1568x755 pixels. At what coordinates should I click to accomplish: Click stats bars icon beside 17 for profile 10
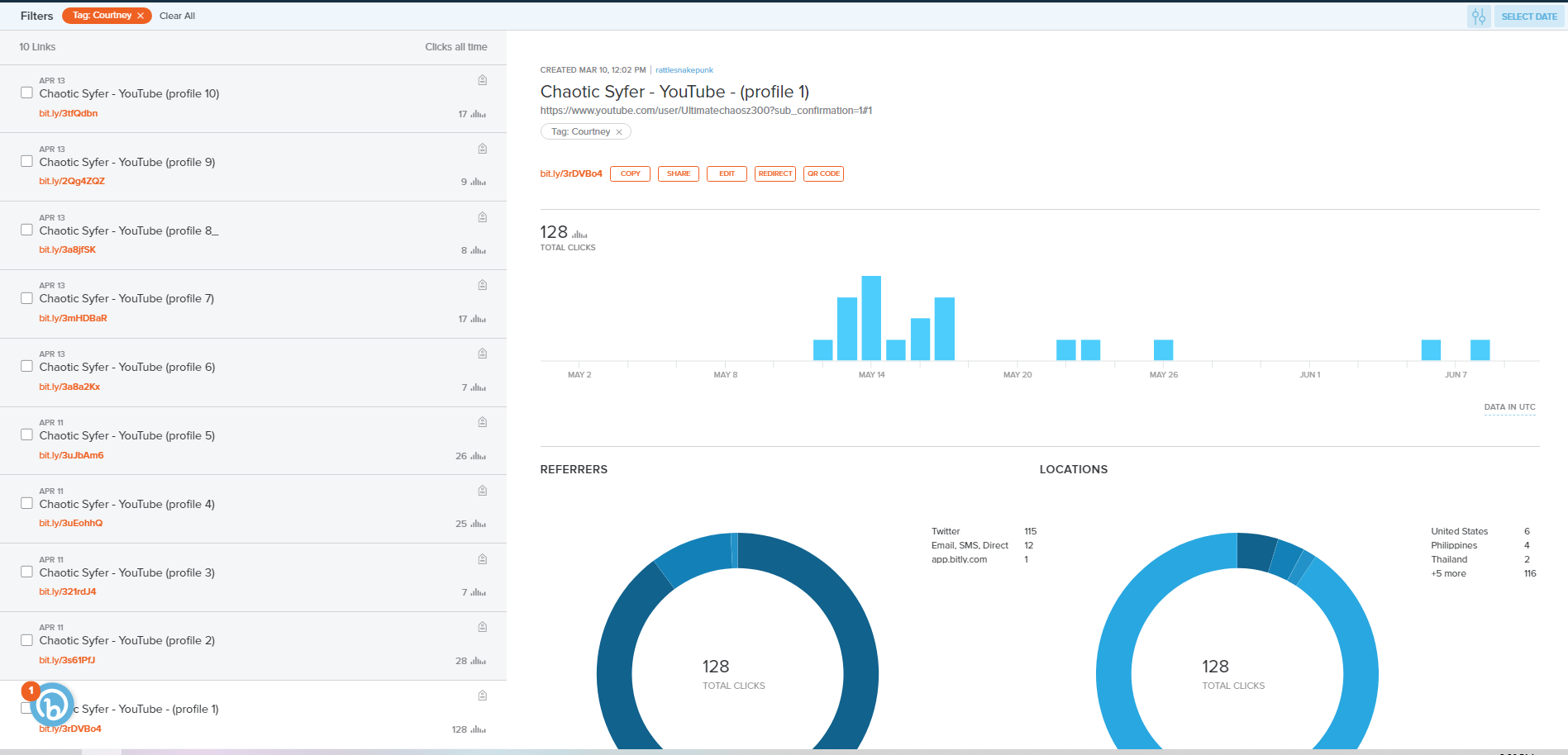pos(479,114)
